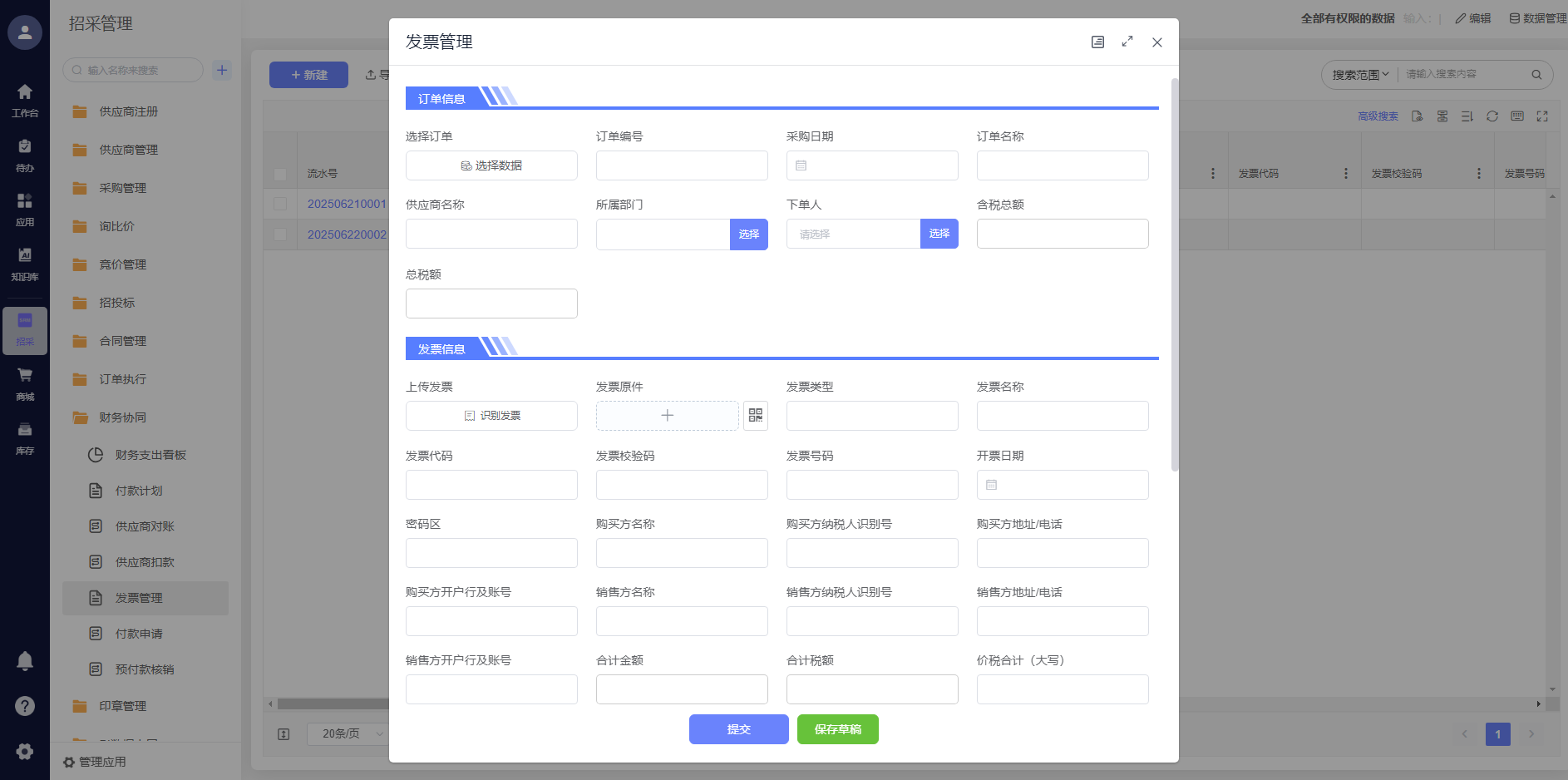Click the QR code scan icon
This screenshot has height=780, width=1568.
[x=755, y=416]
